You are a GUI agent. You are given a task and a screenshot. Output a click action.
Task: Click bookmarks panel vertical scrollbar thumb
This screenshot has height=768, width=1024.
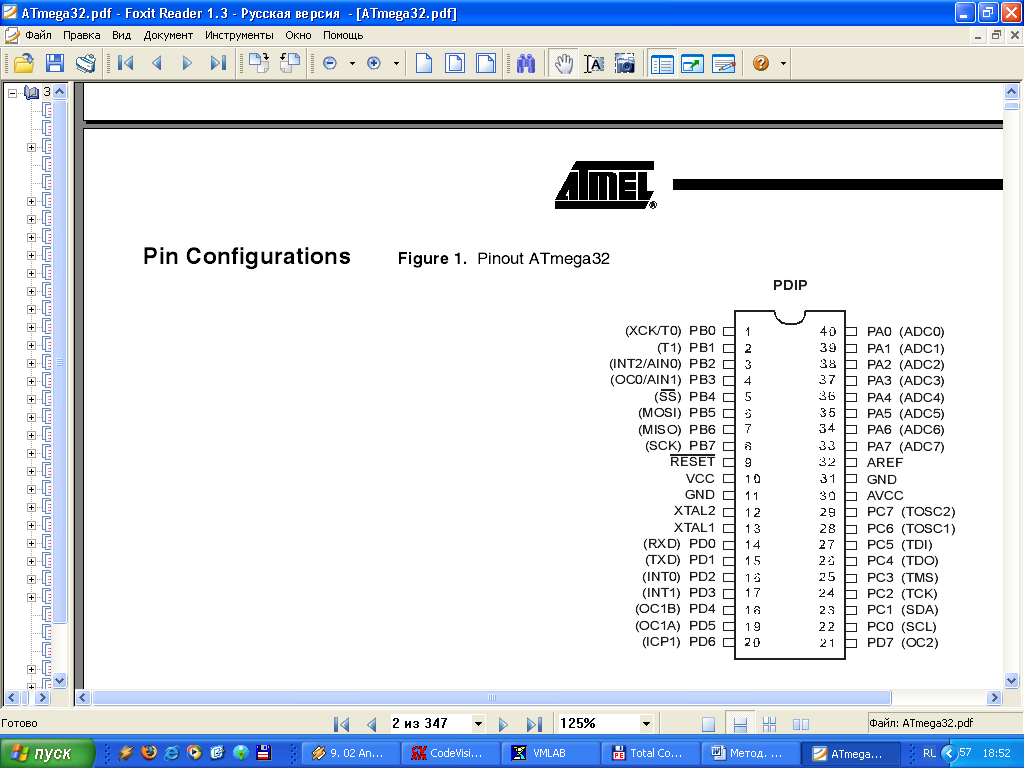point(59,361)
